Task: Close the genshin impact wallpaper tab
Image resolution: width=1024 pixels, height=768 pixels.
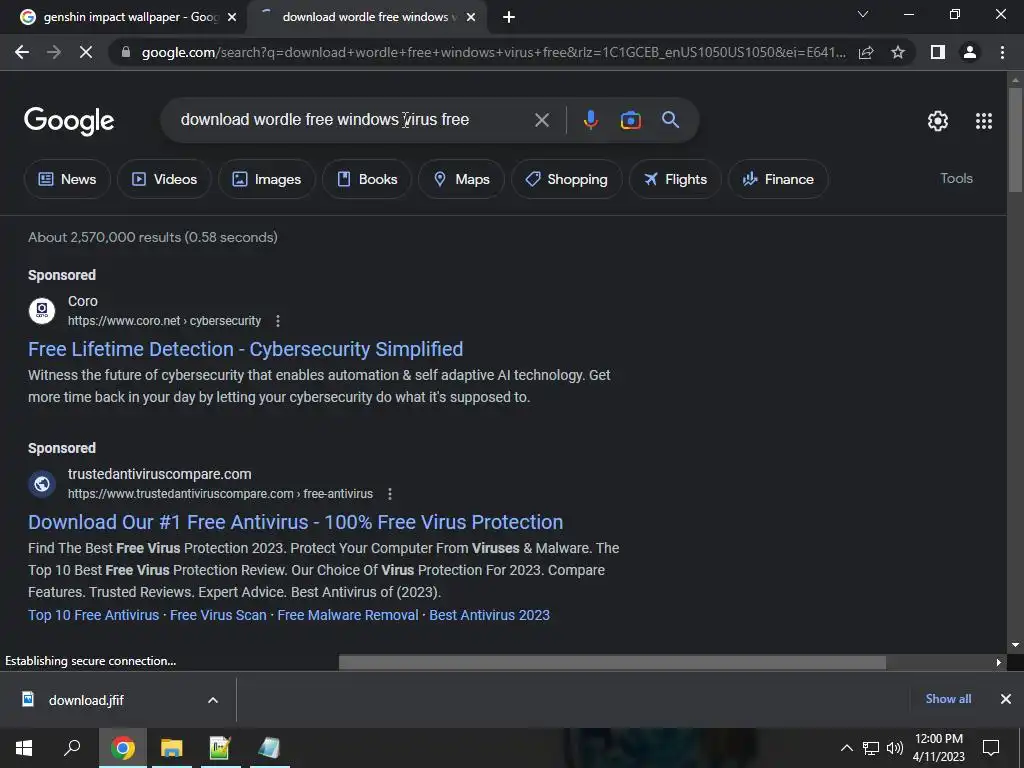Action: [x=232, y=18]
